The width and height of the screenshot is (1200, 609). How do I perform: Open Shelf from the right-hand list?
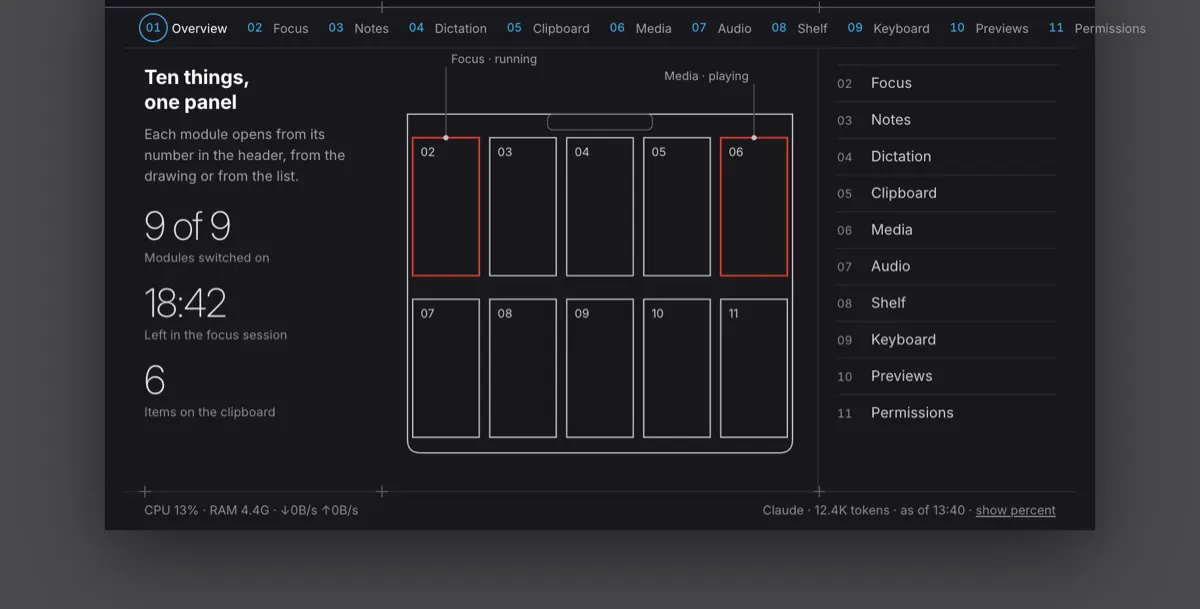pos(946,303)
